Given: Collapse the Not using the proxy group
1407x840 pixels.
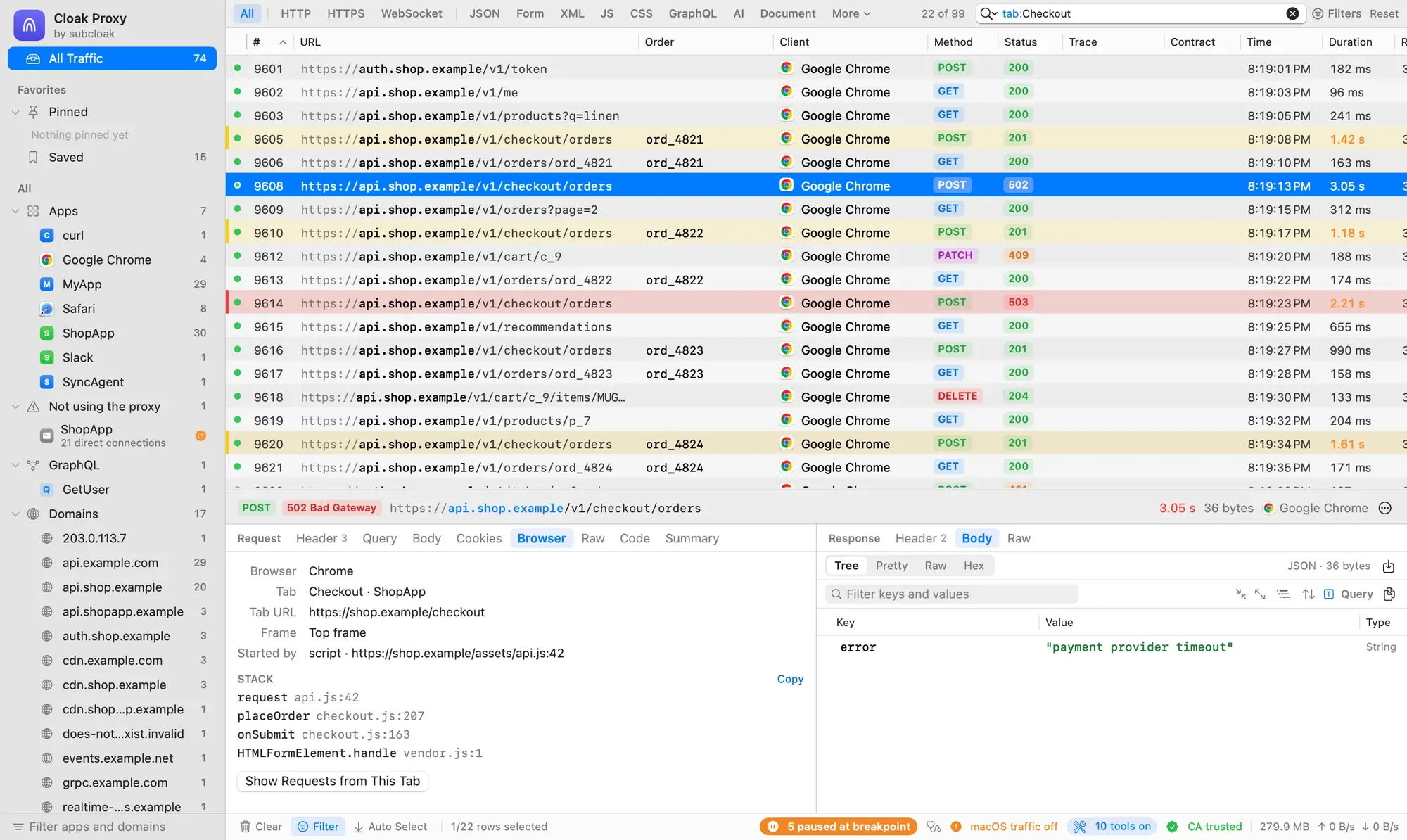Looking at the screenshot, I should (15, 407).
